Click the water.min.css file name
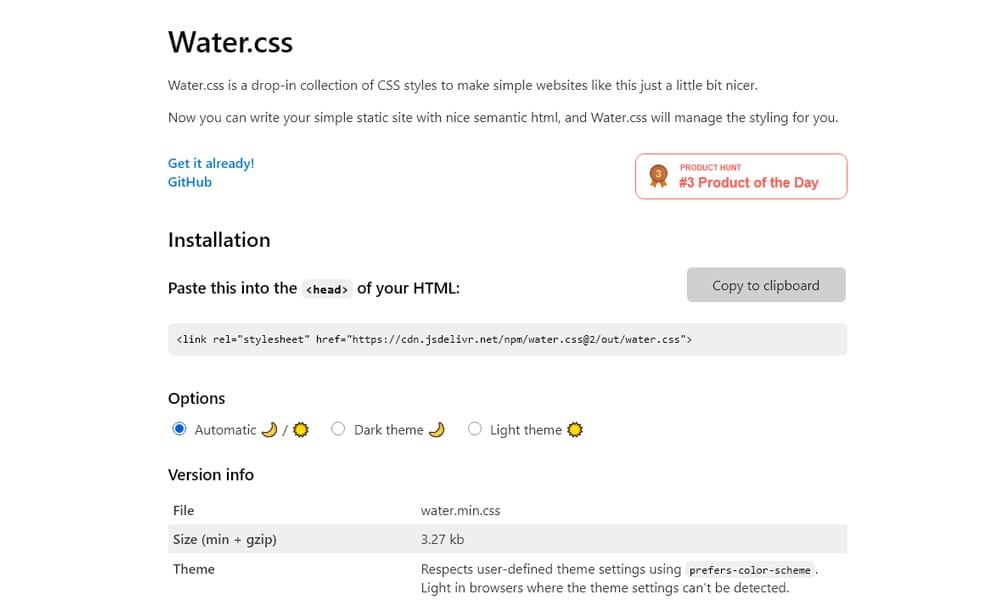The height and width of the screenshot is (600, 1000). click(463, 510)
